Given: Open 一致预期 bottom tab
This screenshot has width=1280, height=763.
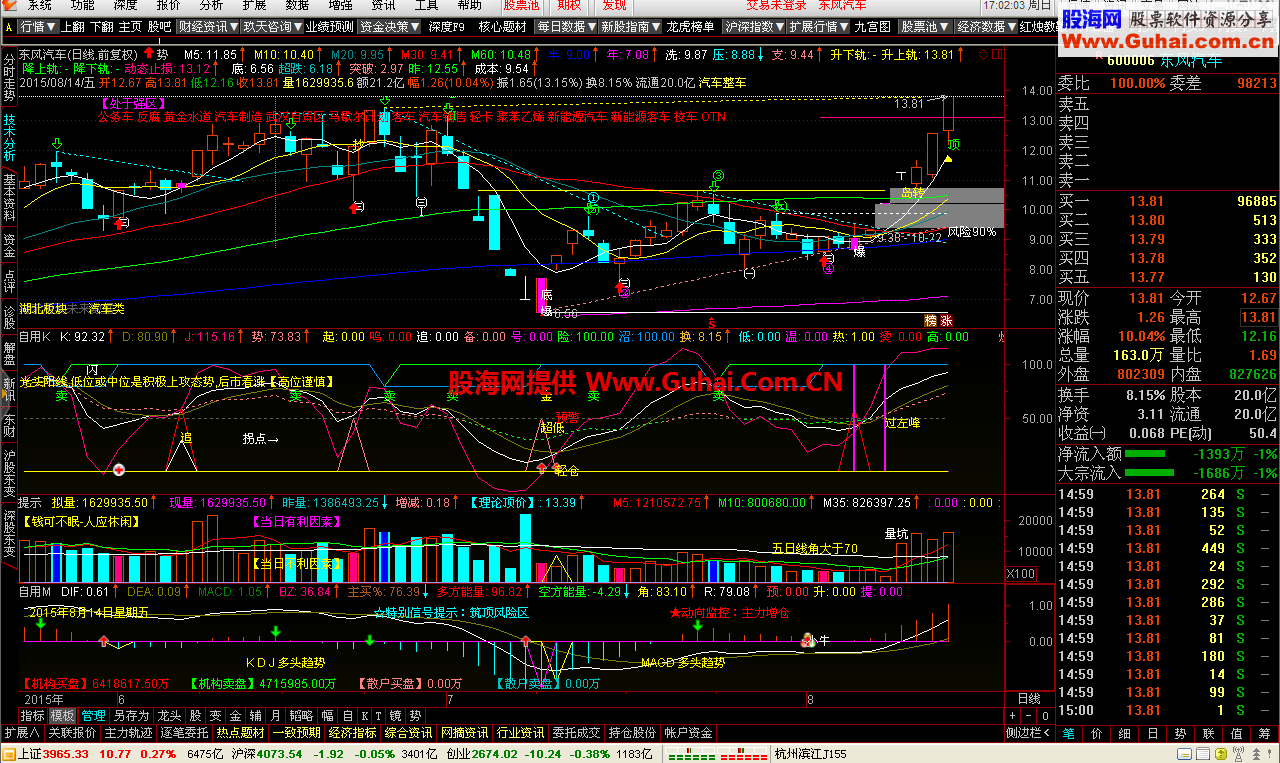Looking at the screenshot, I should [x=298, y=733].
